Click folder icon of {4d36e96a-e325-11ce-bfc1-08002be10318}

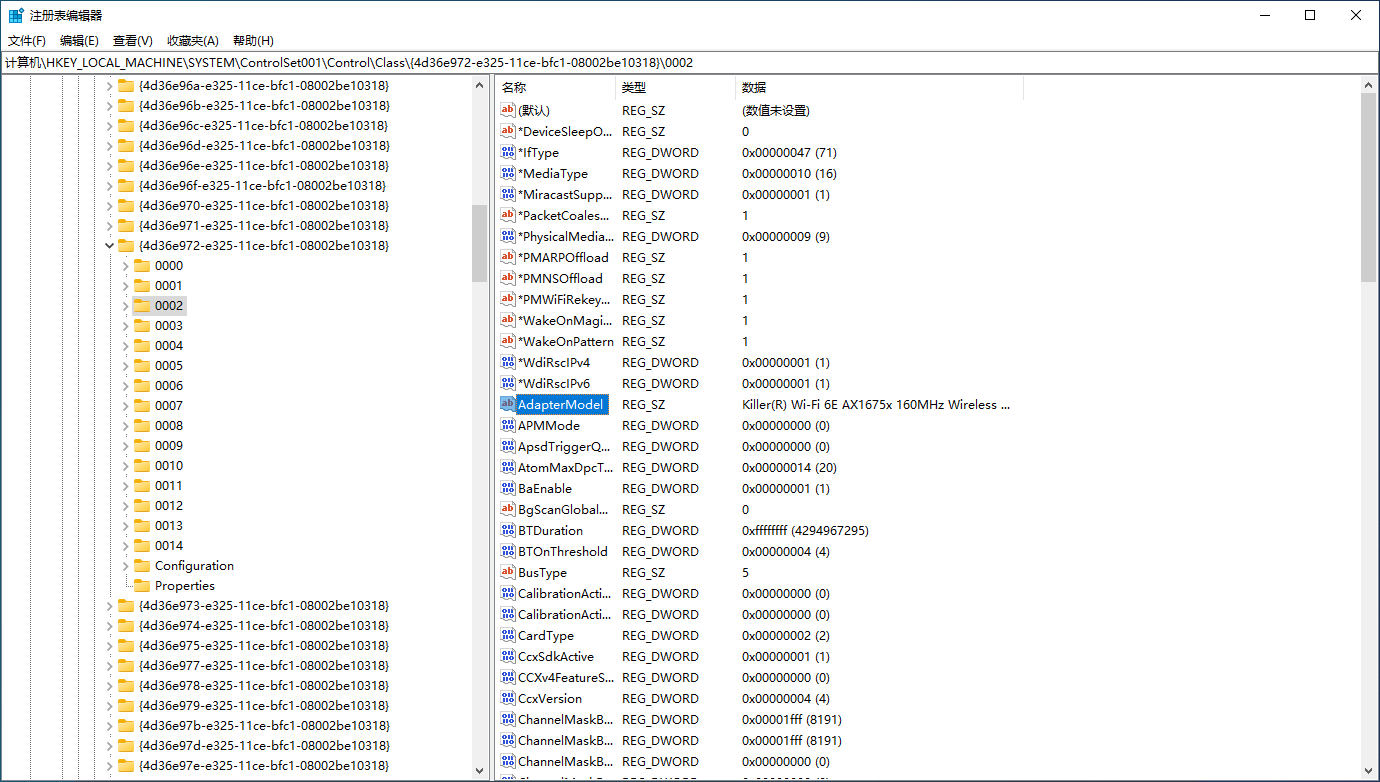pos(125,85)
